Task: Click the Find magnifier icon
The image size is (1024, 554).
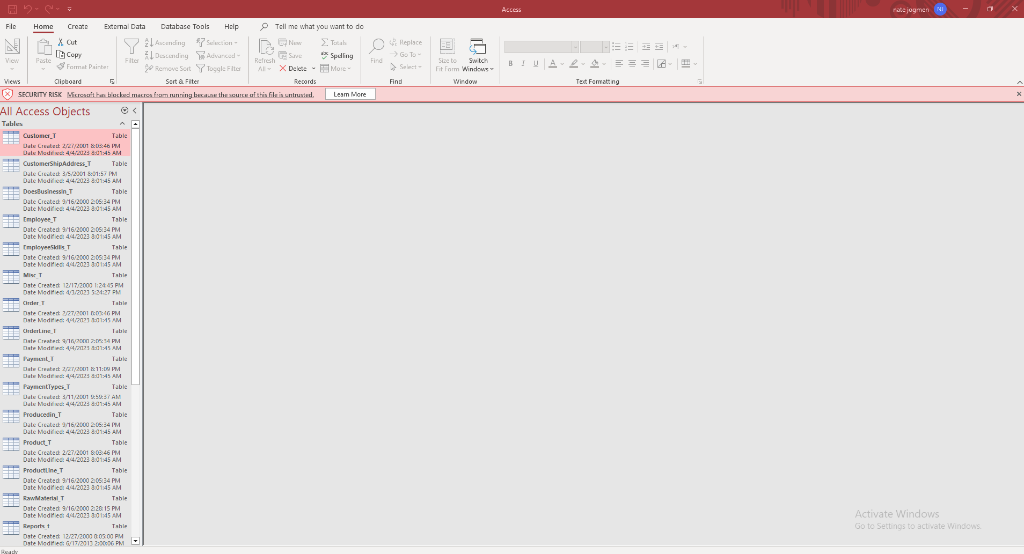Action: (x=377, y=46)
